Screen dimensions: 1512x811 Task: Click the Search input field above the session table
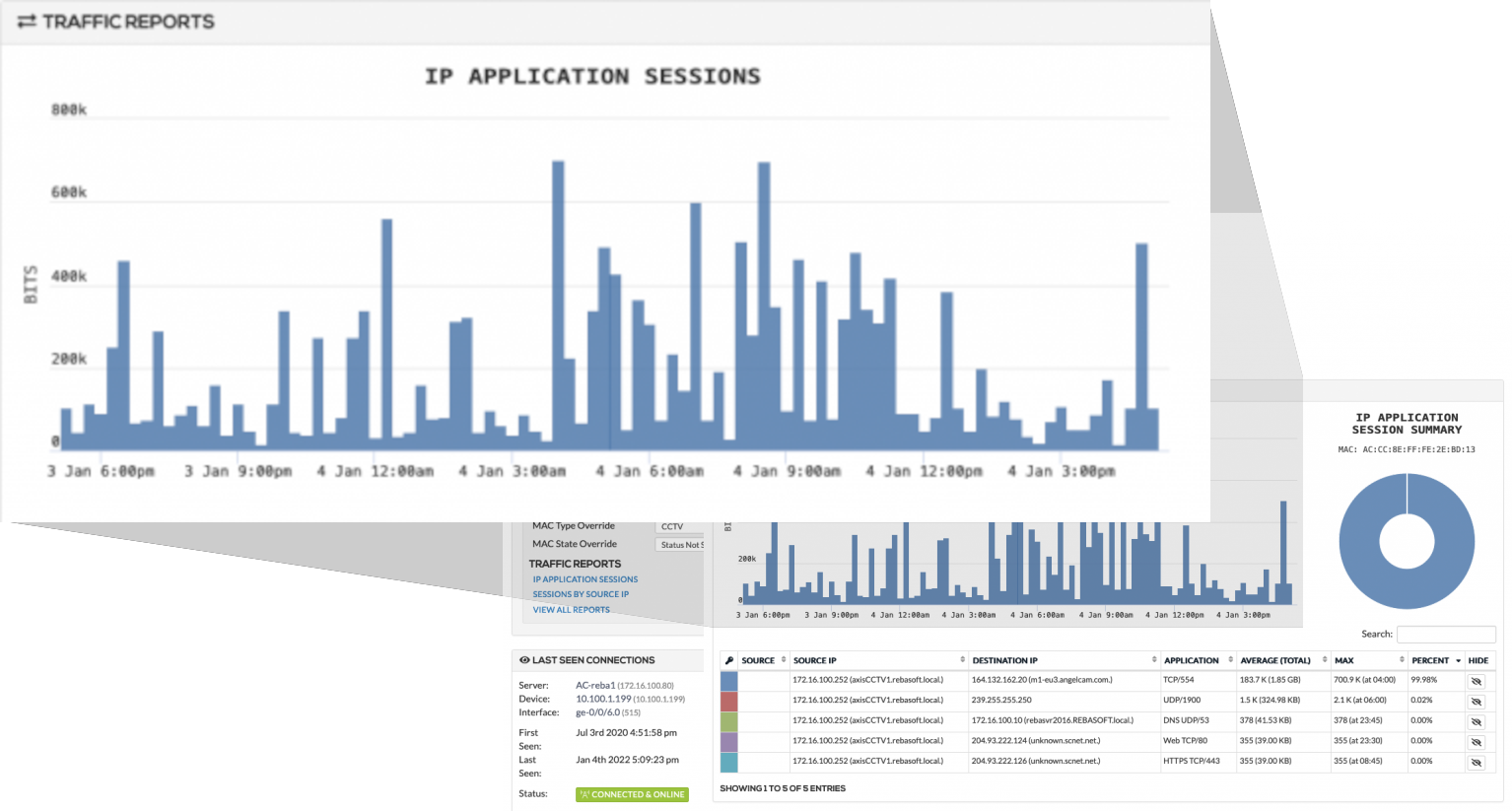point(1446,634)
